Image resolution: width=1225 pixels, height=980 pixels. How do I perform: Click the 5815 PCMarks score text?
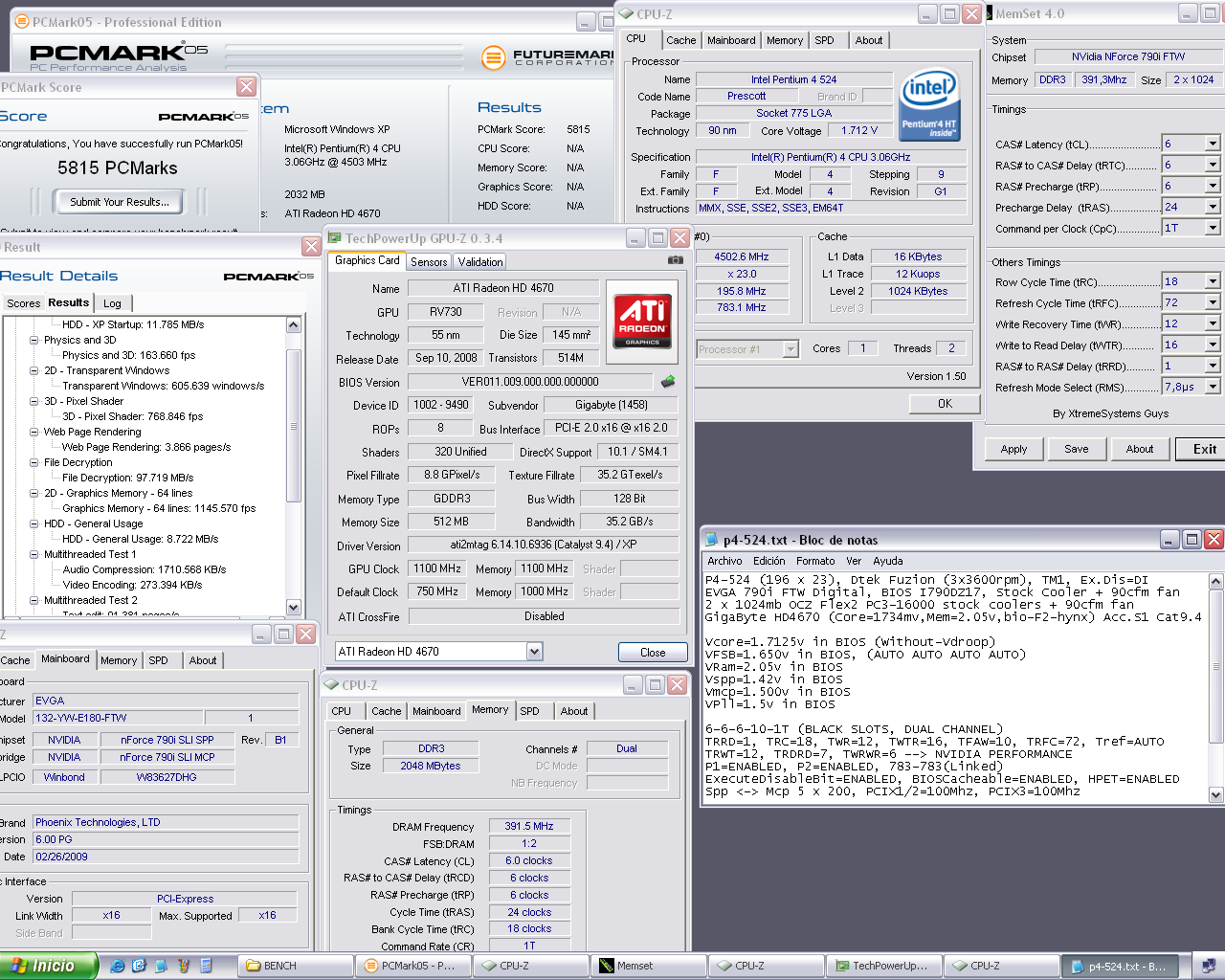[118, 168]
